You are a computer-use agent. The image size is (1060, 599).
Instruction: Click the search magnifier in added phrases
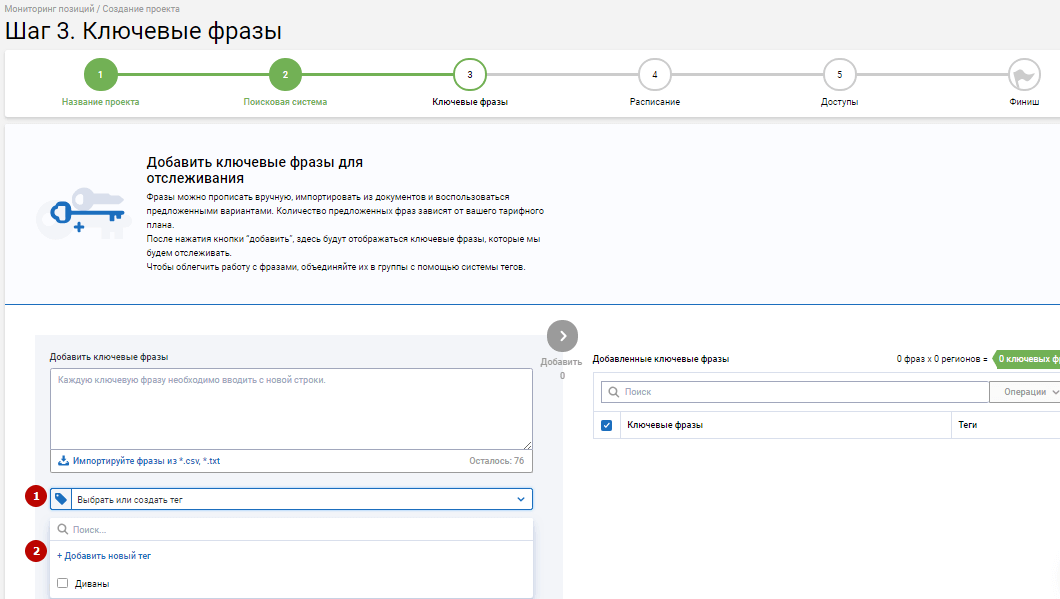(612, 392)
